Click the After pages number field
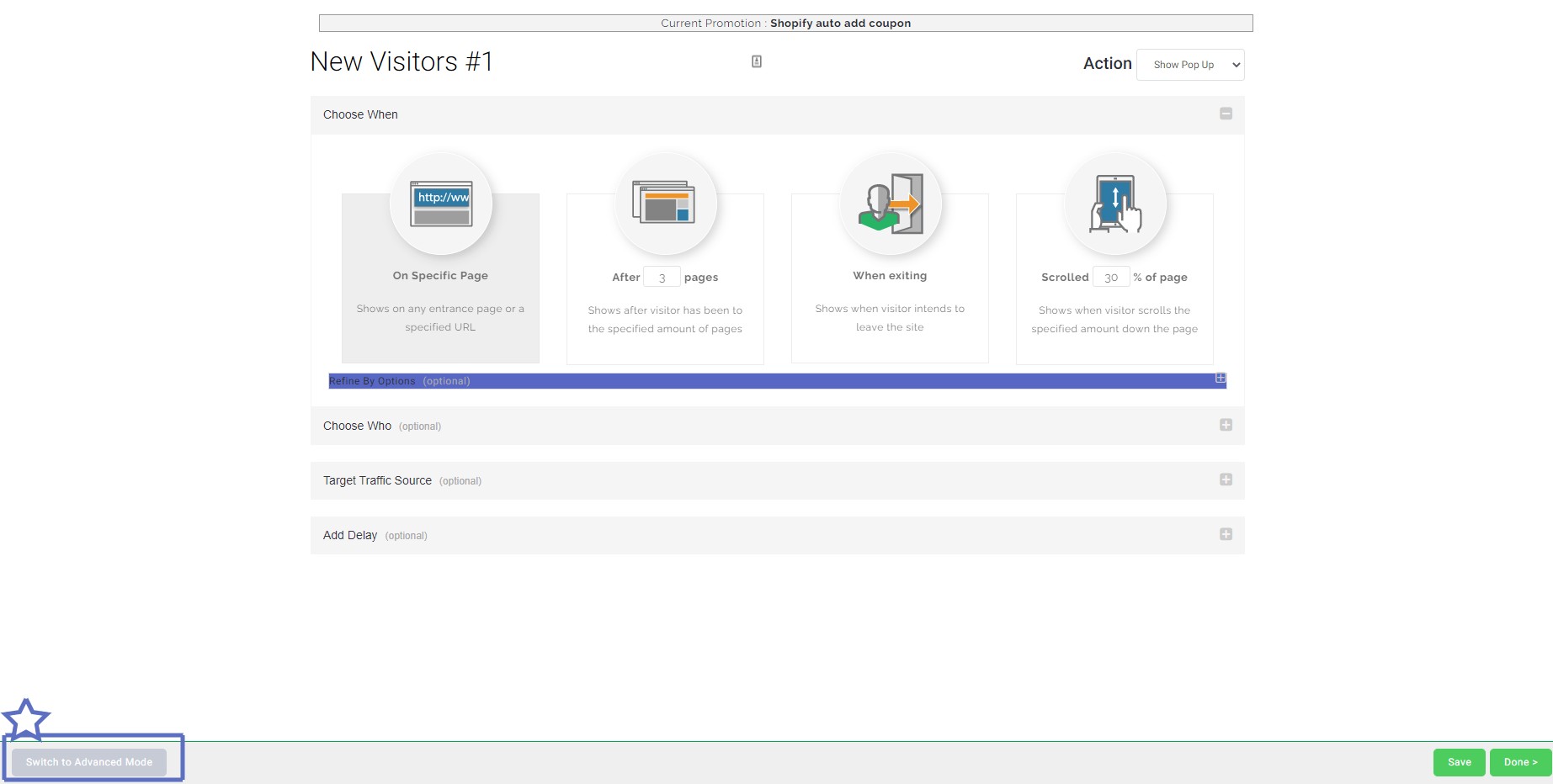Screen dimensions: 1553x784 coord(662,278)
